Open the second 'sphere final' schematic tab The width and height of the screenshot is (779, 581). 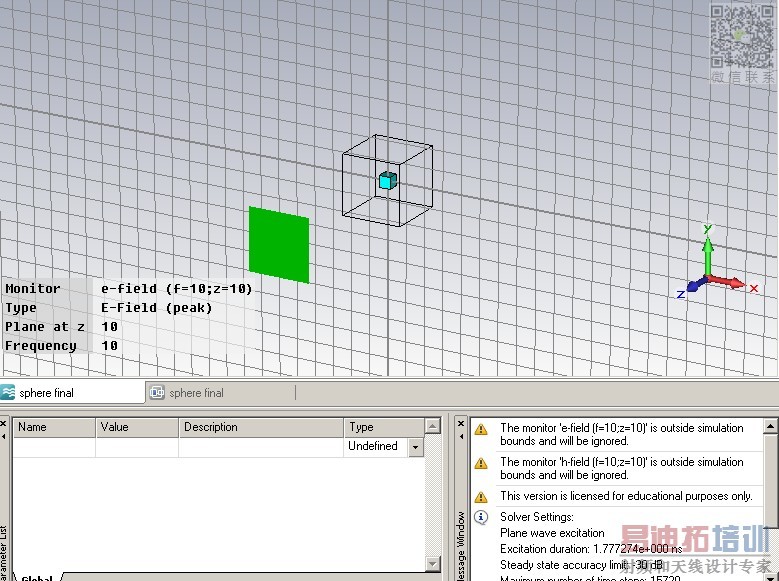[x=220, y=393]
